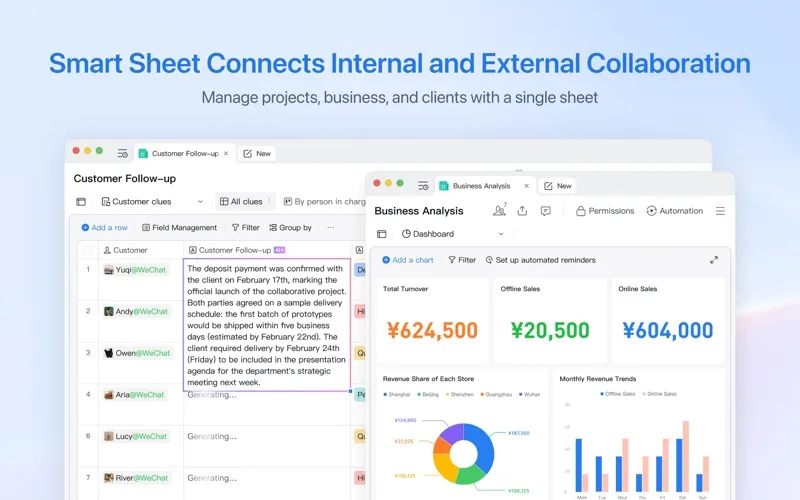Click the share/export icon in Business Analysis
The image size is (800, 500).
click(522, 211)
